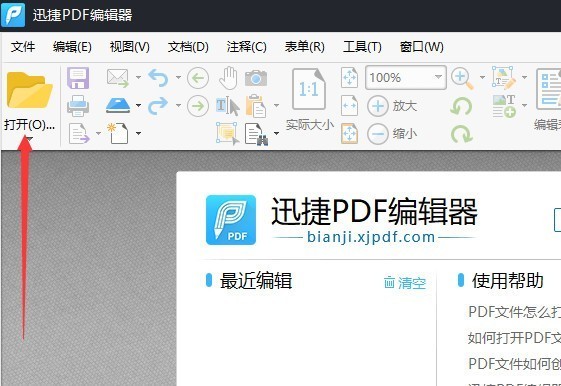Screen dimensions: 561x386
Task: Click the blue scanner icon
Action: 118,106
